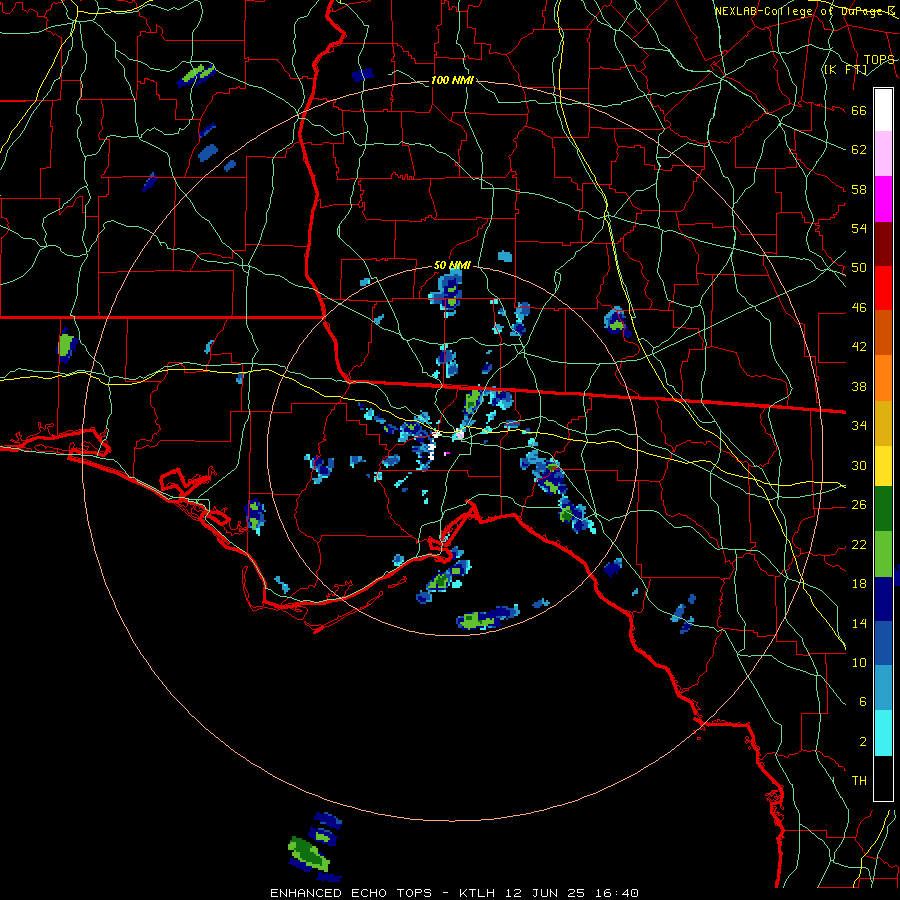Click the 30 value on the scale
The height and width of the screenshot is (900, 900).
(859, 465)
